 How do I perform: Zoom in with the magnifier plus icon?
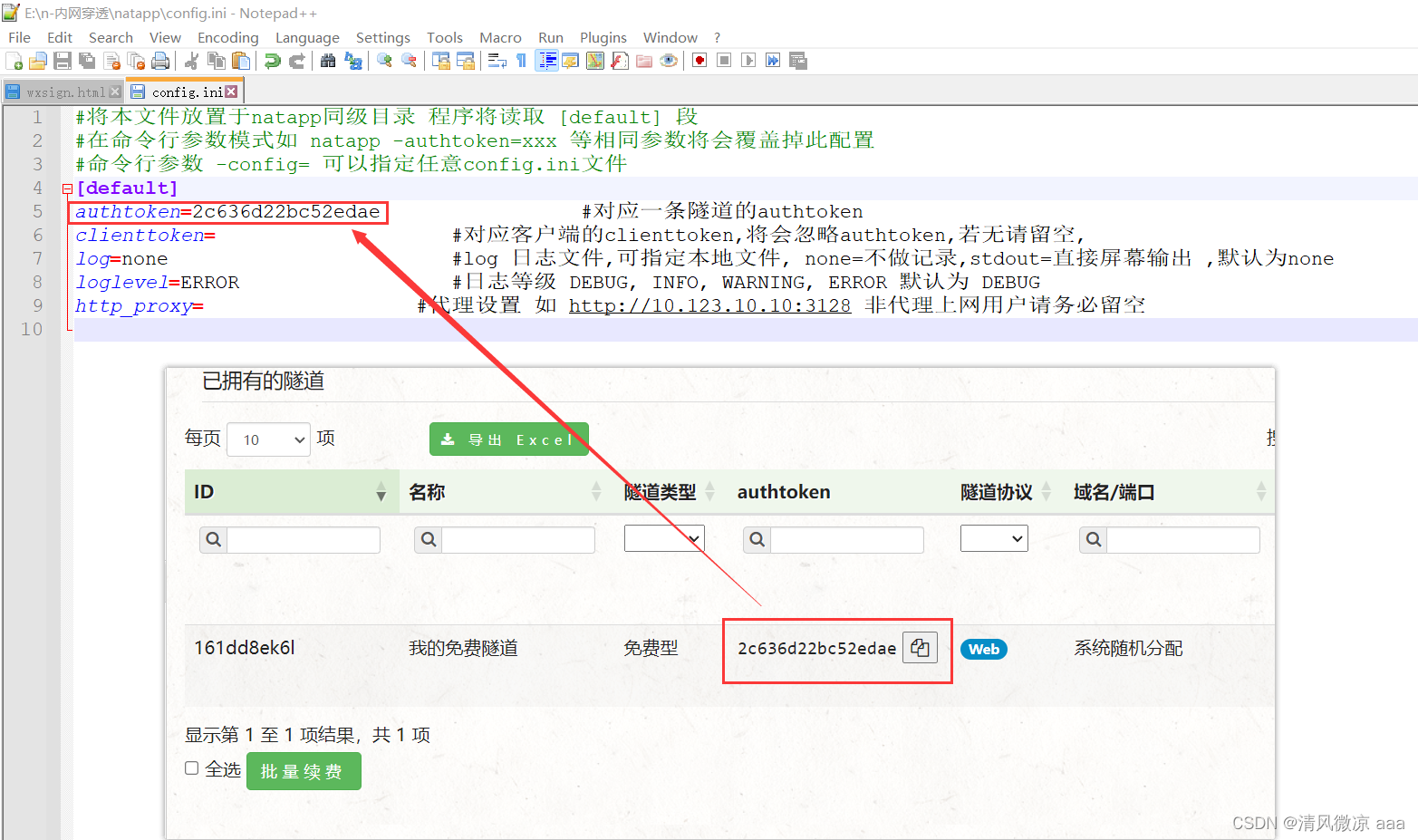point(384,61)
